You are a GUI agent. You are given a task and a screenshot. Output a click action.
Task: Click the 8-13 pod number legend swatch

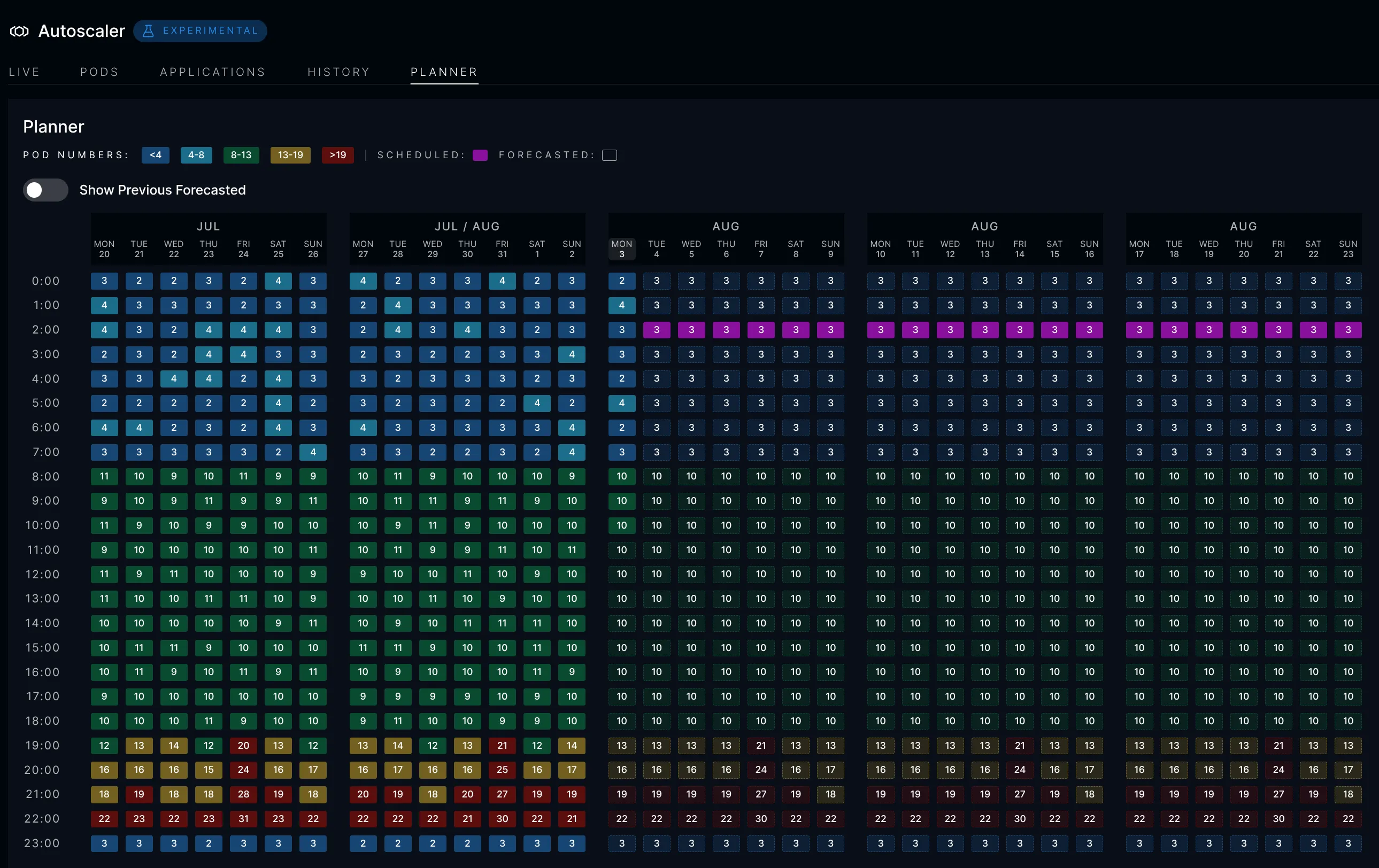(x=241, y=155)
